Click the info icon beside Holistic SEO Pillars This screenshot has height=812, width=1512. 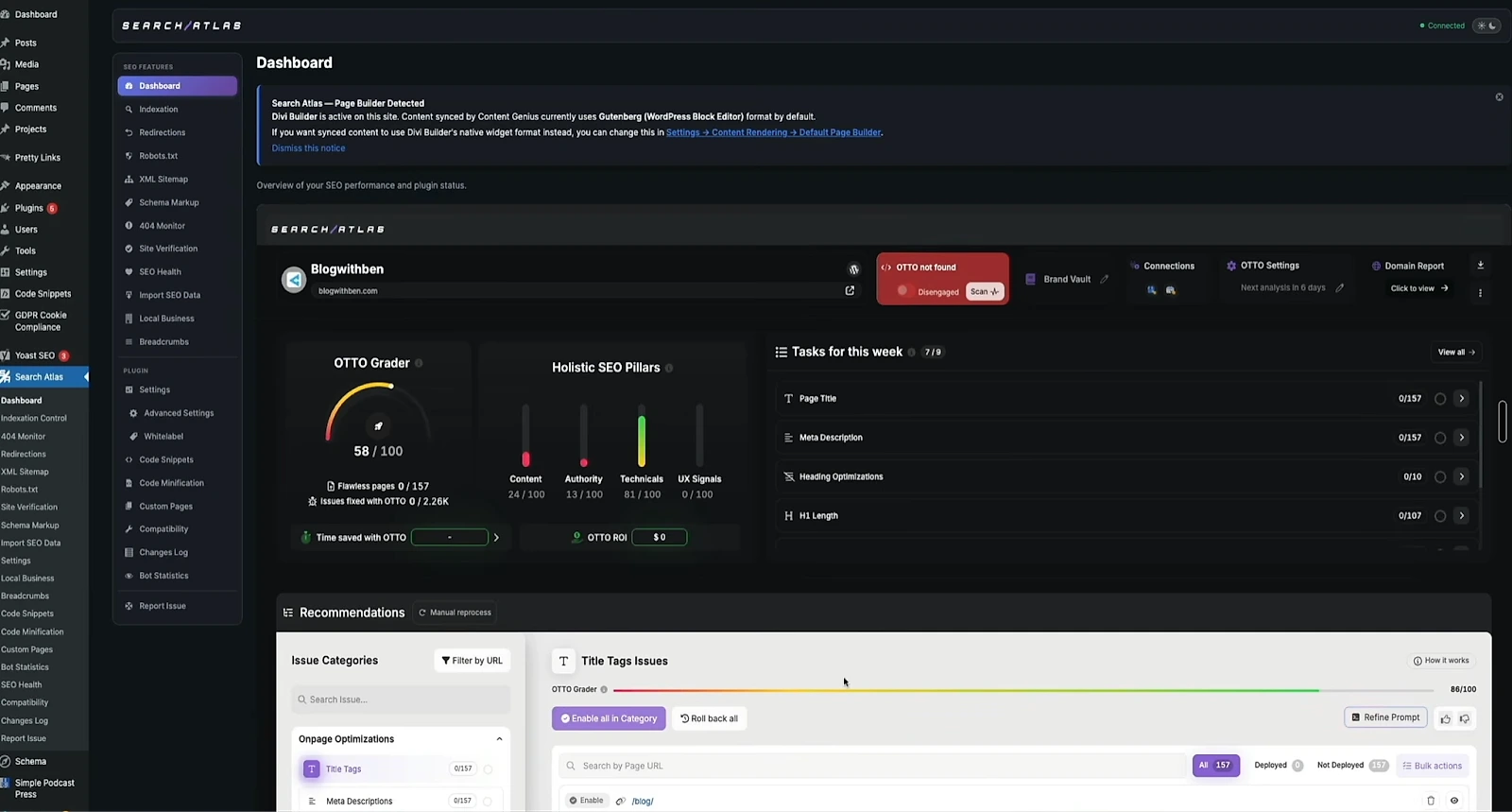coord(669,368)
